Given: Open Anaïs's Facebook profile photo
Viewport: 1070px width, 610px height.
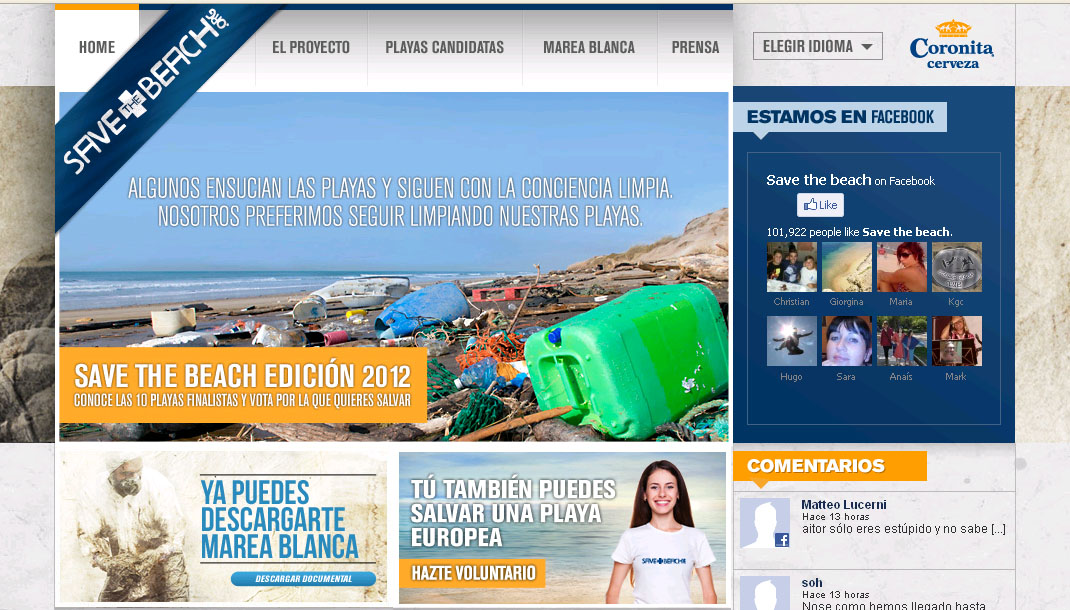Looking at the screenshot, I should tap(901, 341).
